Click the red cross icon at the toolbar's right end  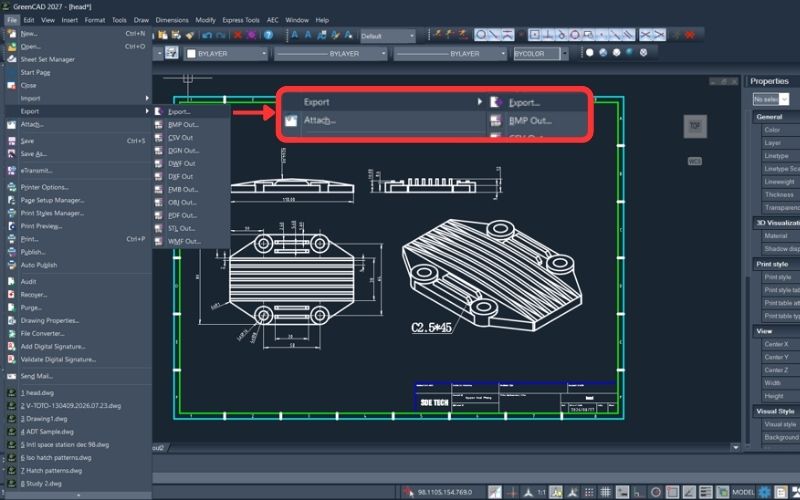[x=690, y=35]
